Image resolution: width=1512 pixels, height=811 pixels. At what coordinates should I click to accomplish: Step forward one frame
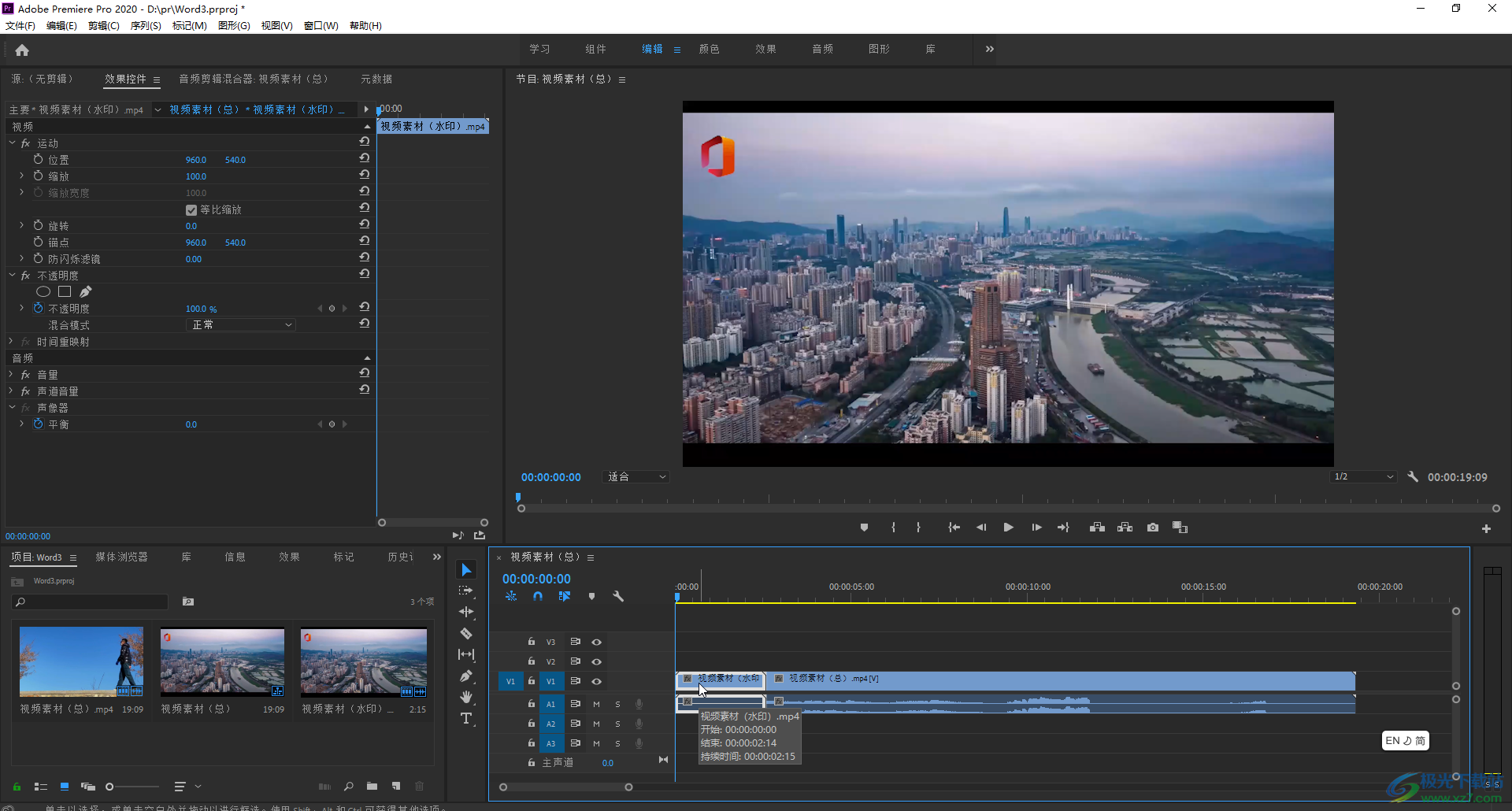(1036, 528)
